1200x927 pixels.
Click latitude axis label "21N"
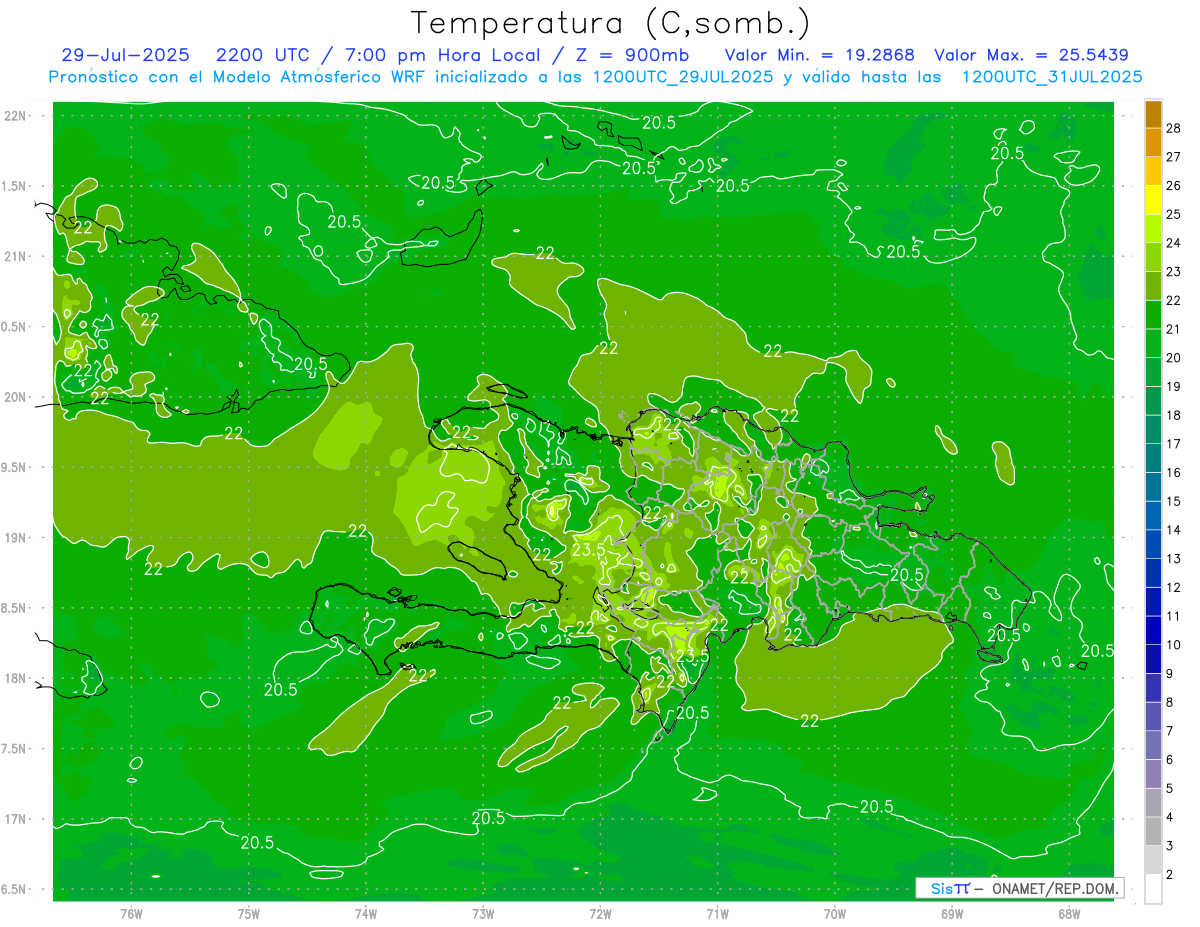[16, 256]
